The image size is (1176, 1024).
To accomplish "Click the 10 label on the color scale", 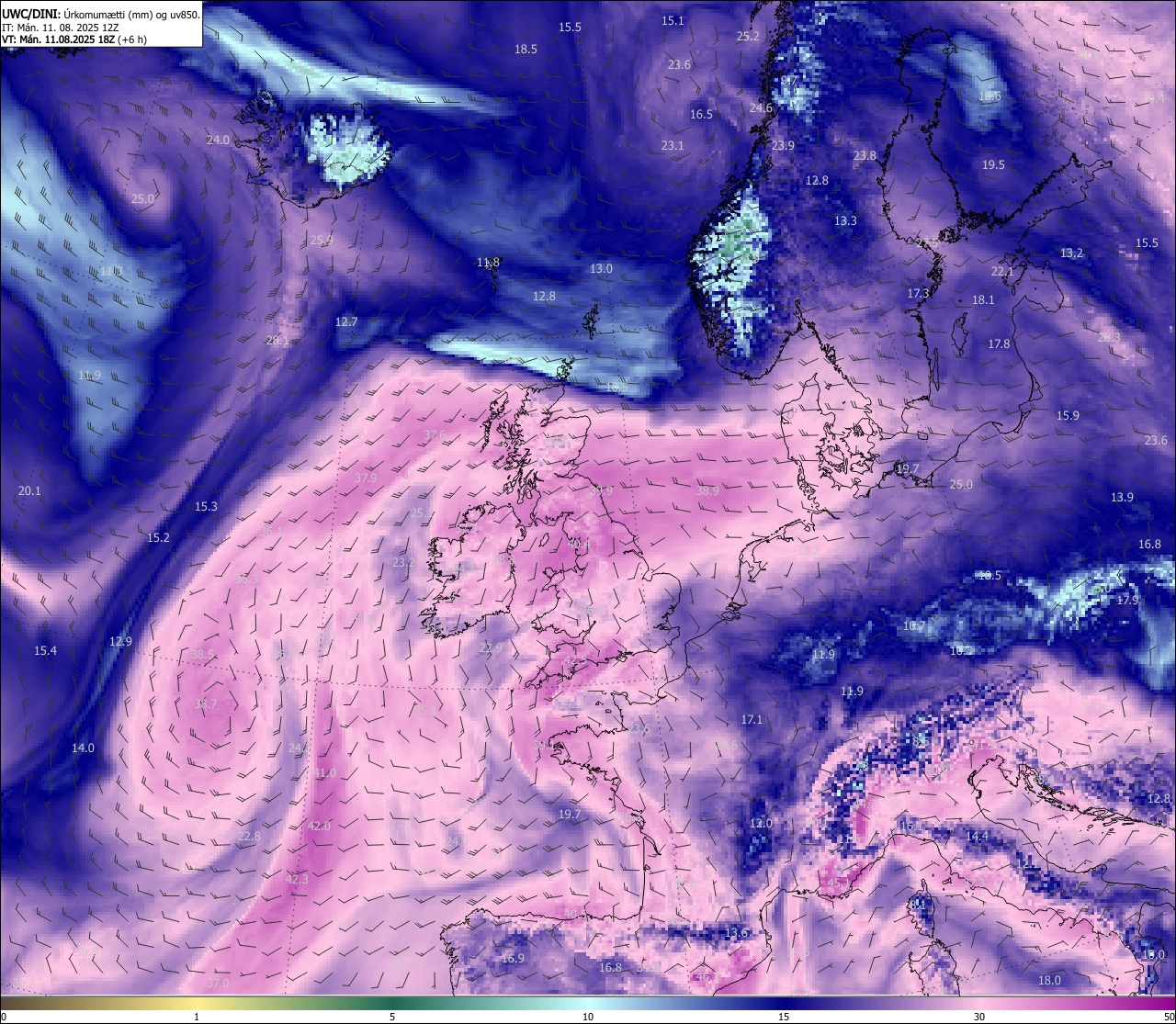I will (588, 1017).
